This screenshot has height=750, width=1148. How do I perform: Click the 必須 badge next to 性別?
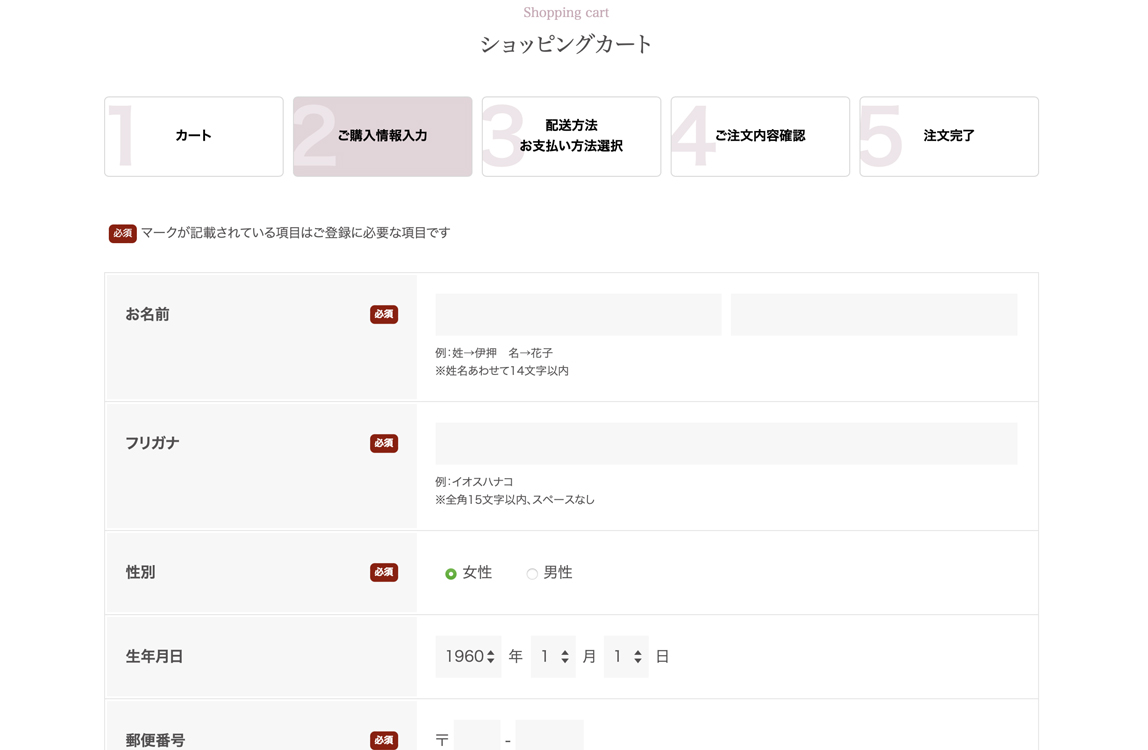(384, 572)
